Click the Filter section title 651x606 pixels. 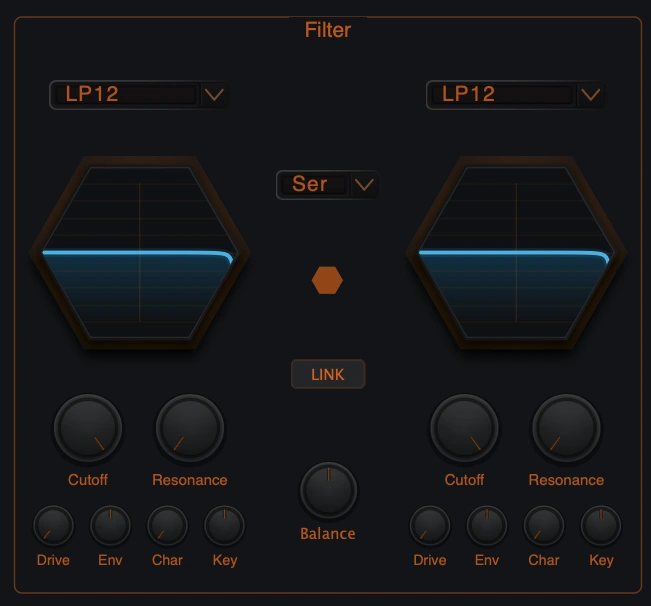click(328, 30)
